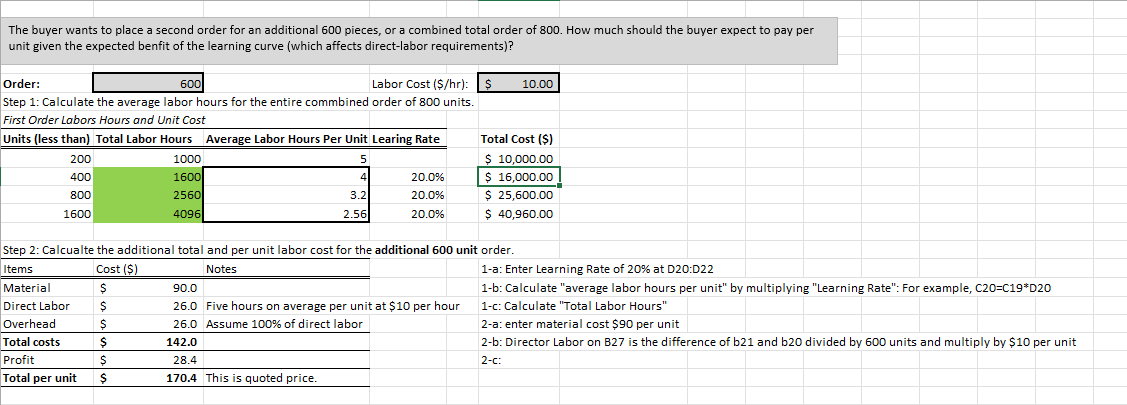Image resolution: width=1127 pixels, height=405 pixels.
Task: Click the Material cost value 90.0
Action: pos(149,288)
